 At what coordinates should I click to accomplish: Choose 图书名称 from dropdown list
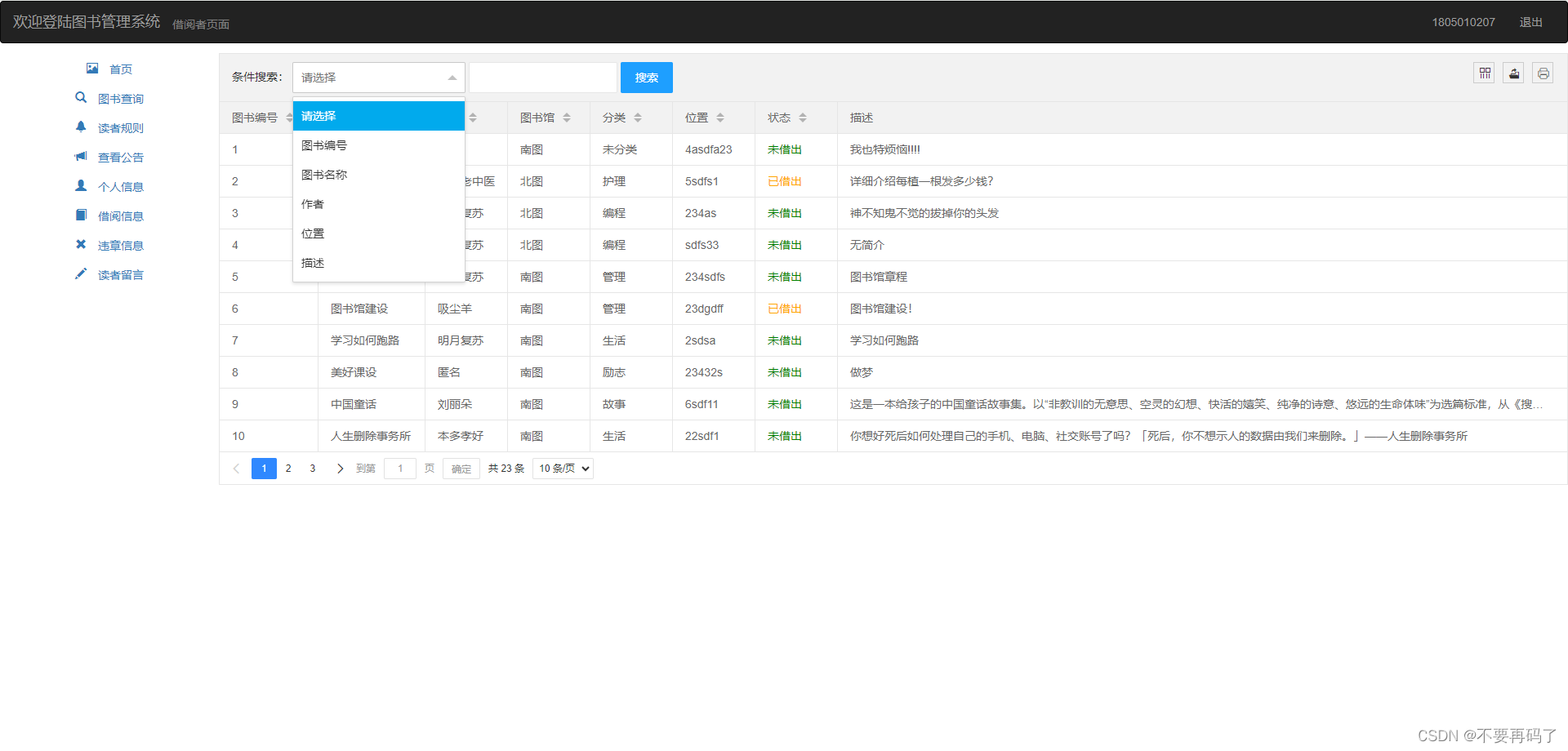click(x=379, y=175)
